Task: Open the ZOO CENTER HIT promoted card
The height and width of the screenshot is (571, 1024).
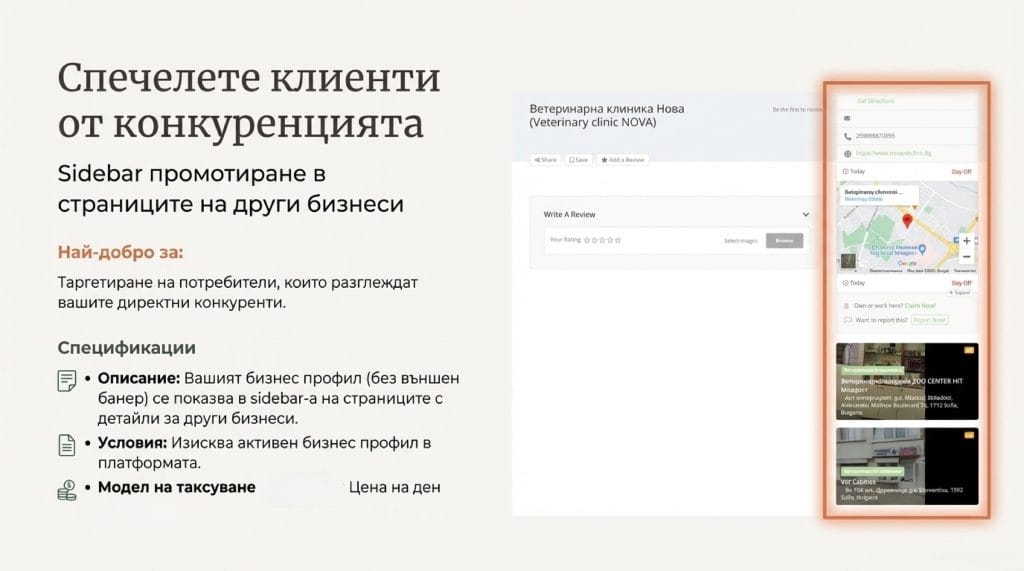Action: tap(907, 381)
